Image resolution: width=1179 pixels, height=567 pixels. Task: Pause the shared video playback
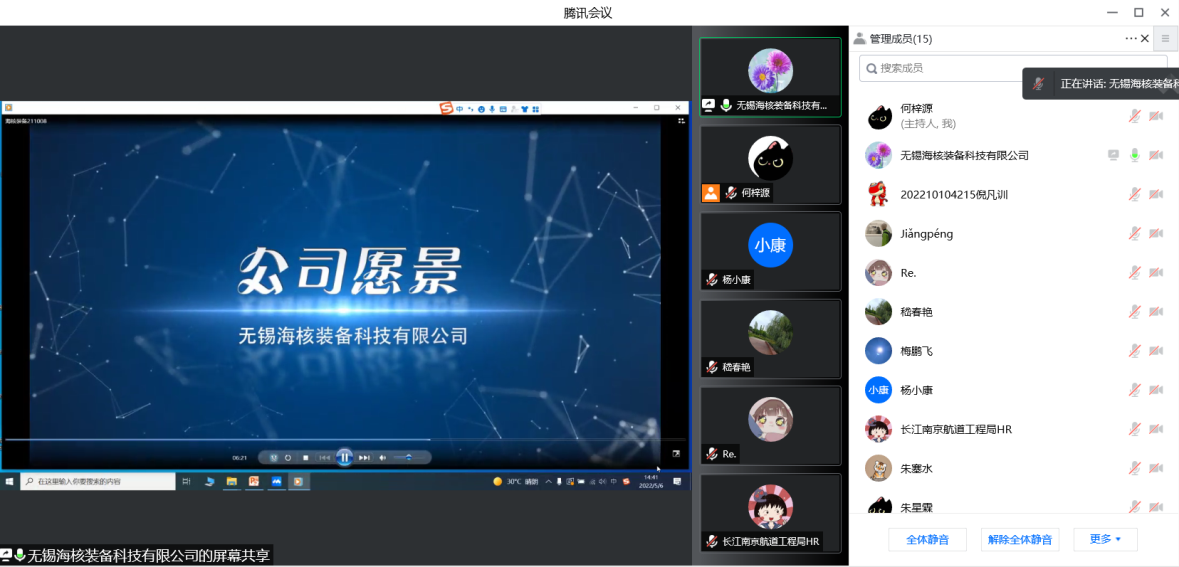(344, 457)
